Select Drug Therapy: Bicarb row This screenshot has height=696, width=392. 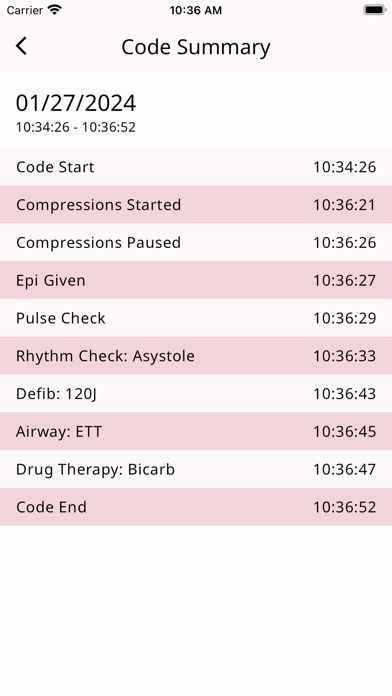(196, 469)
